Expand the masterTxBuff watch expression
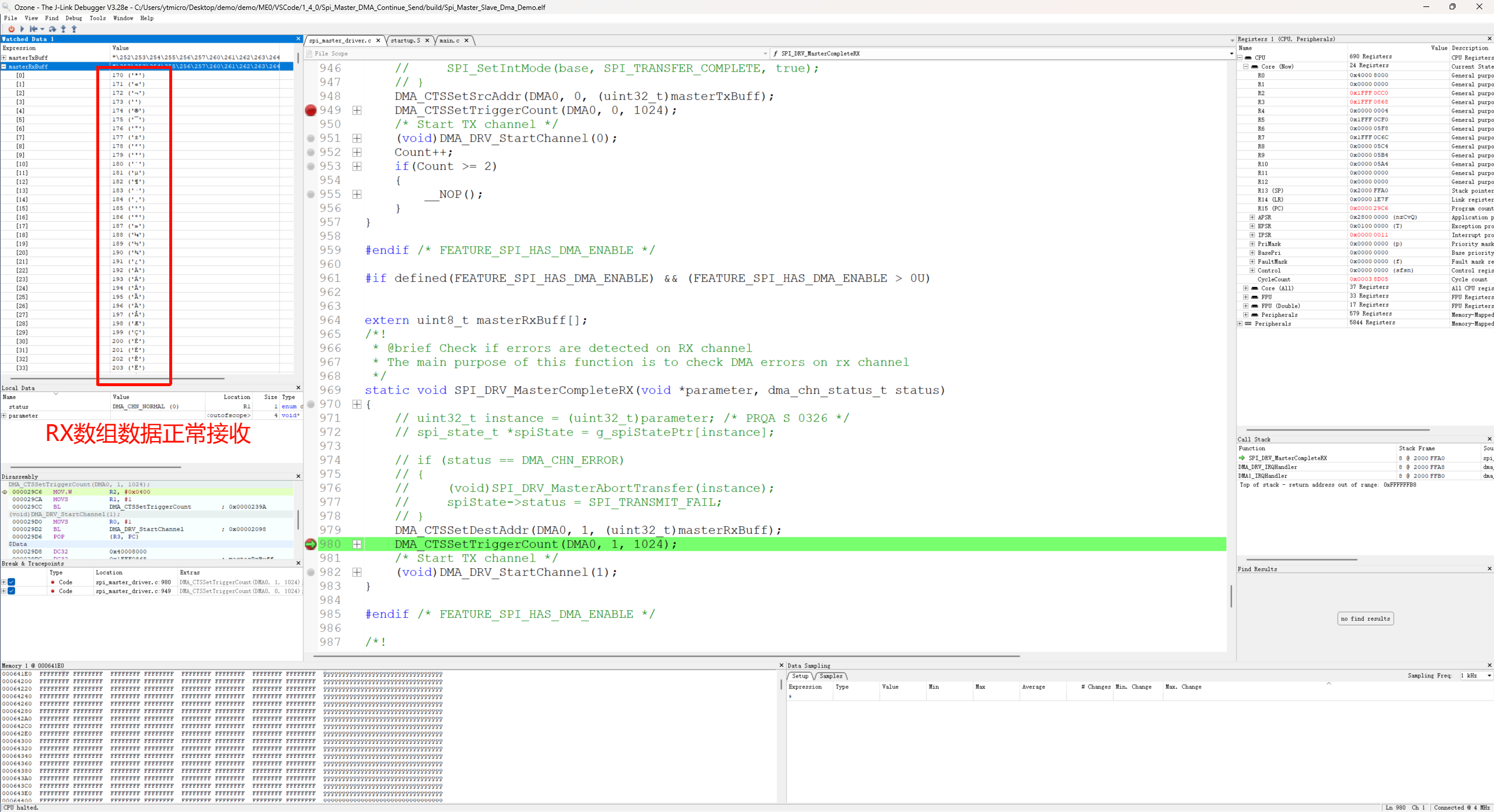 (4, 58)
